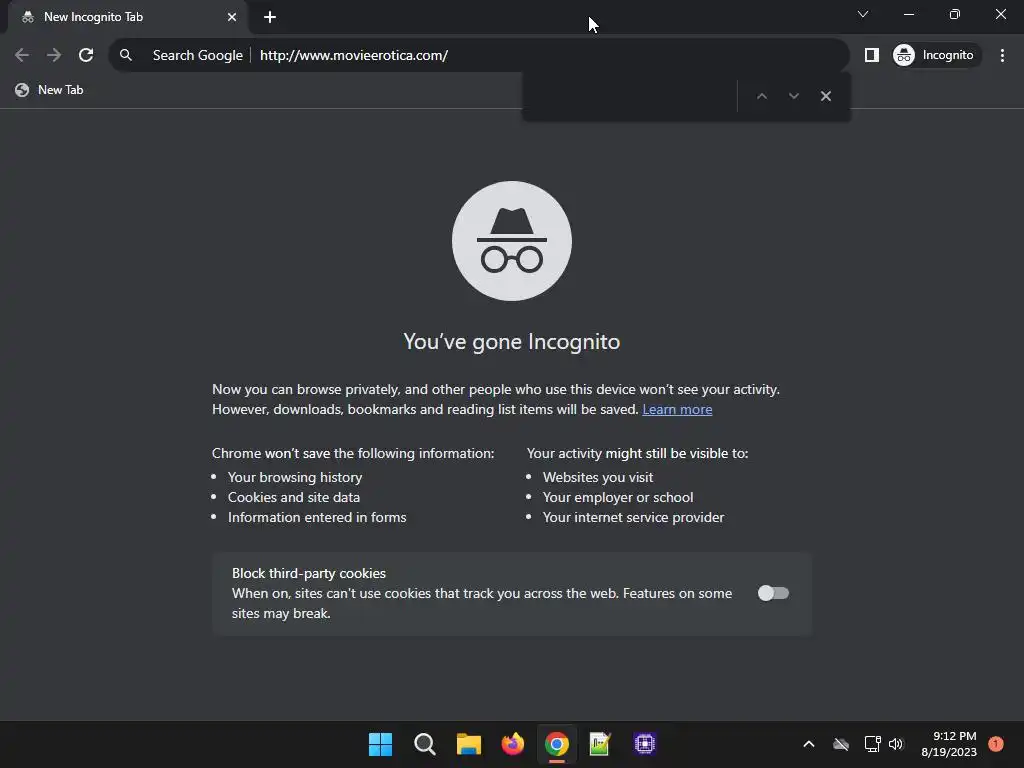The height and width of the screenshot is (768, 1024).
Task: Launch Firefox from the taskbar
Action: point(513,744)
